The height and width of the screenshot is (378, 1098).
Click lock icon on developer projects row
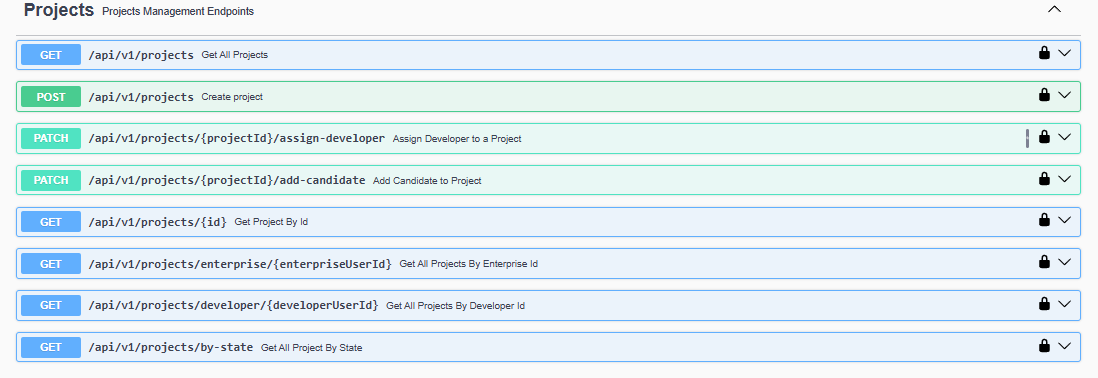coord(1044,304)
